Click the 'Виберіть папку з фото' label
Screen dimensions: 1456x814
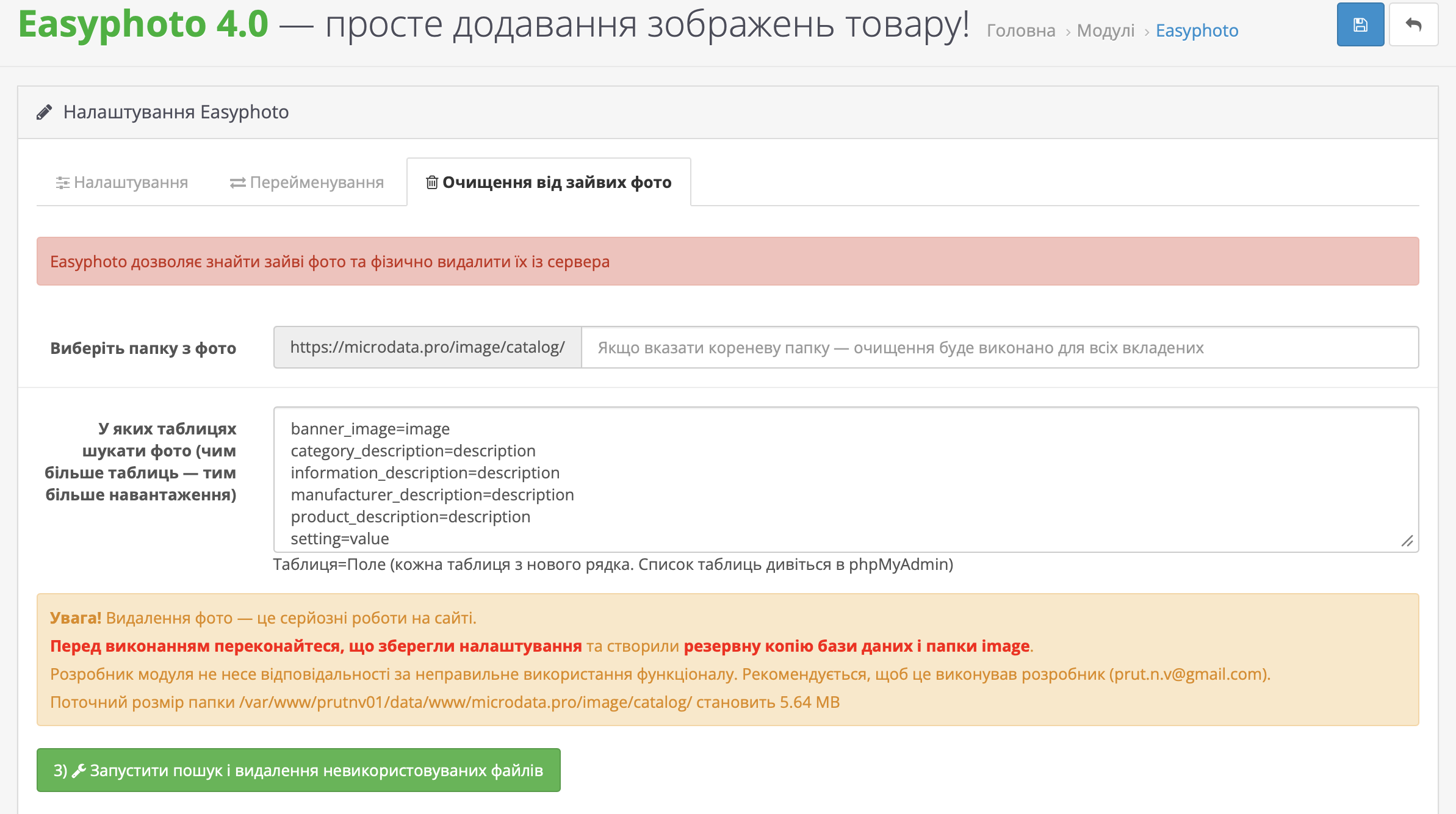[x=143, y=348]
